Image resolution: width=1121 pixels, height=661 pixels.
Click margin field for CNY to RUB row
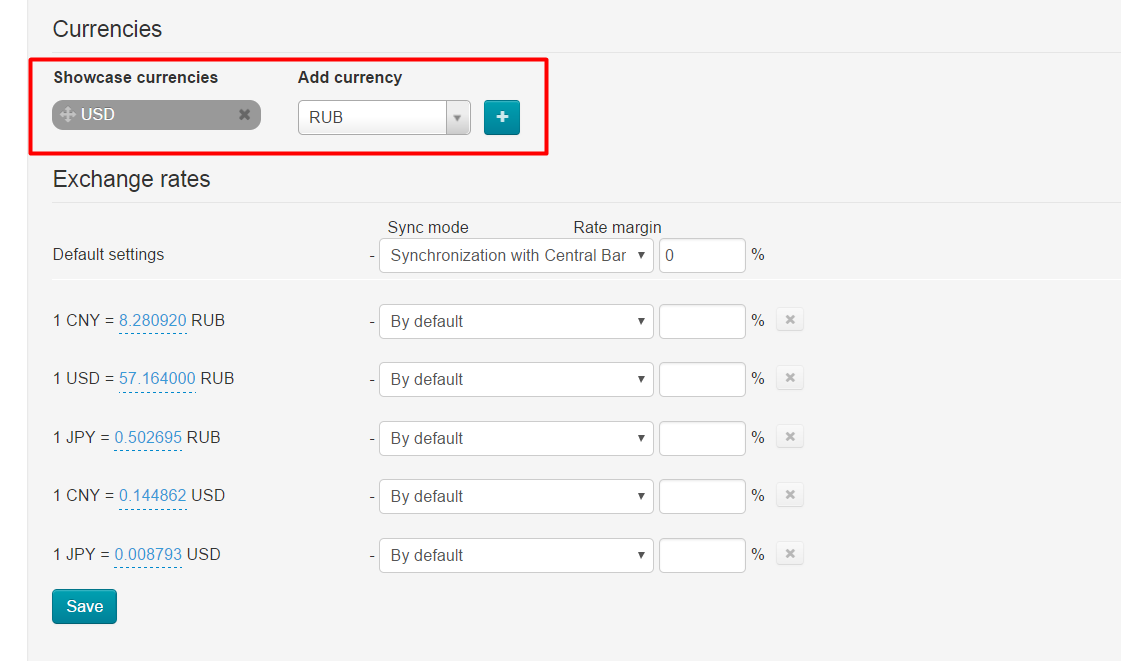[x=702, y=322]
